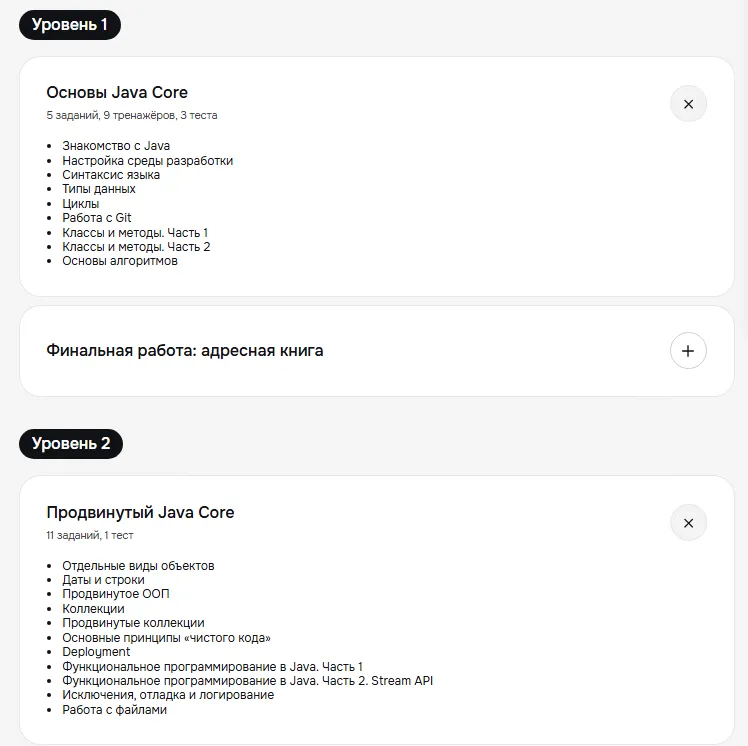Select Настройка среды разработки topic
This screenshot has width=748, height=746.
[147, 161]
